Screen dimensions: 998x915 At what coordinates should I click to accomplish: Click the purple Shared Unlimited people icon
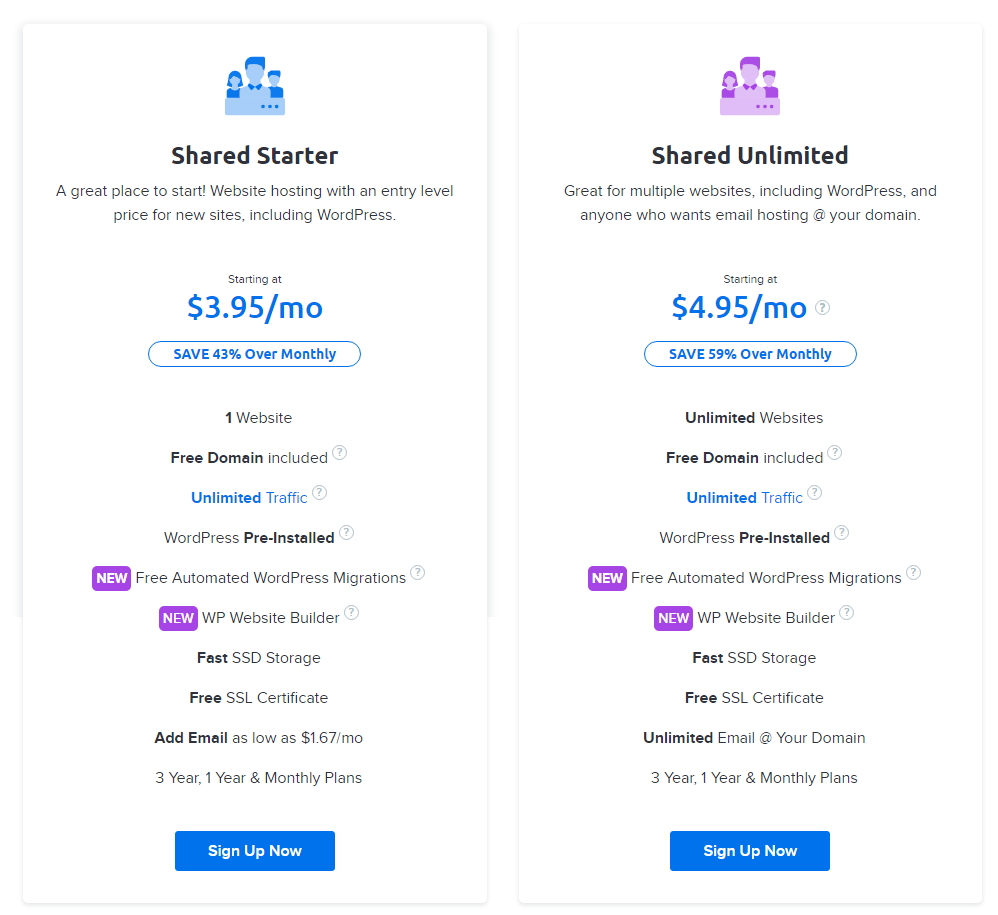tap(750, 86)
